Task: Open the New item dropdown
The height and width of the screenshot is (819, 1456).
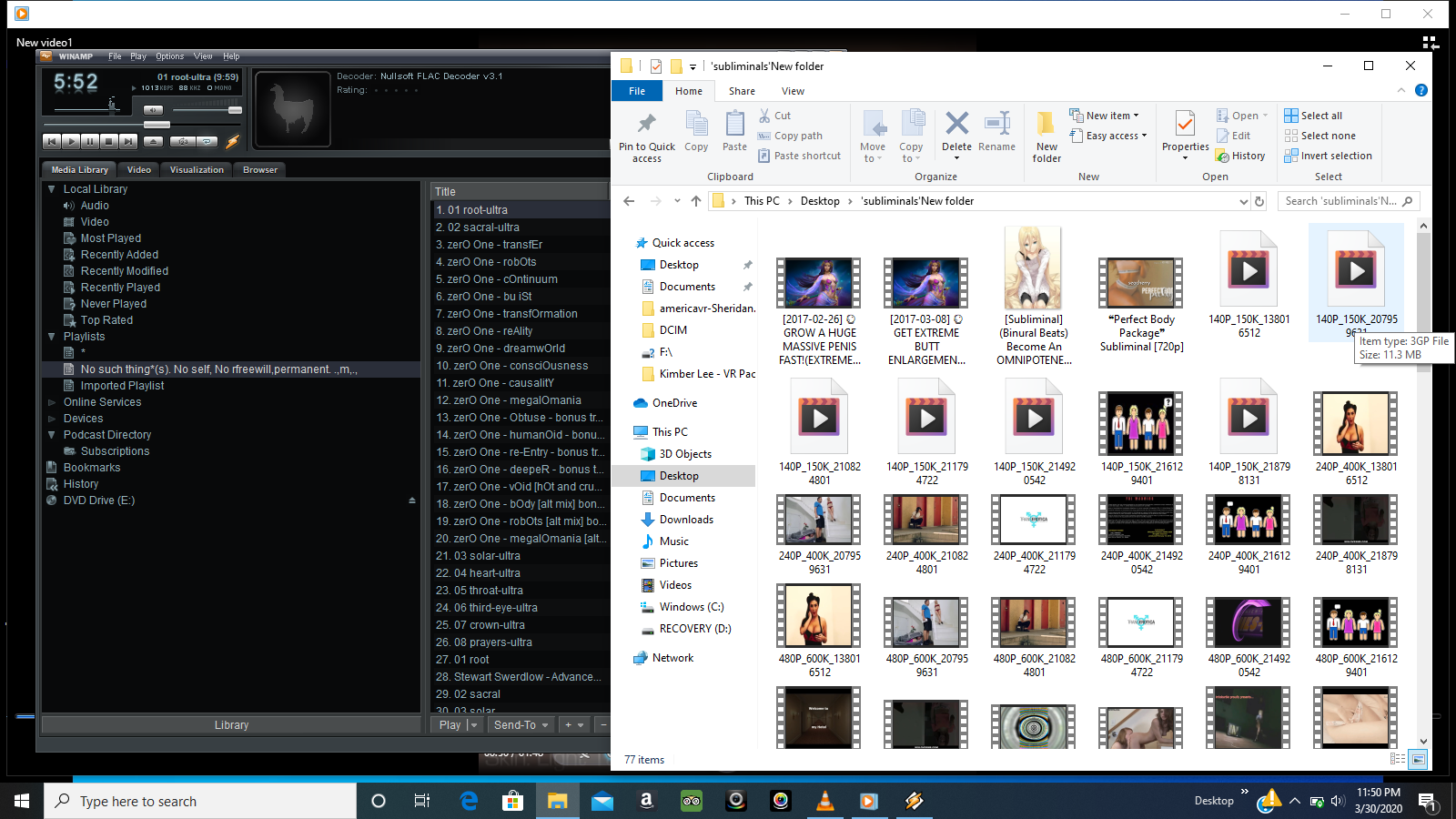Action: tap(1104, 116)
